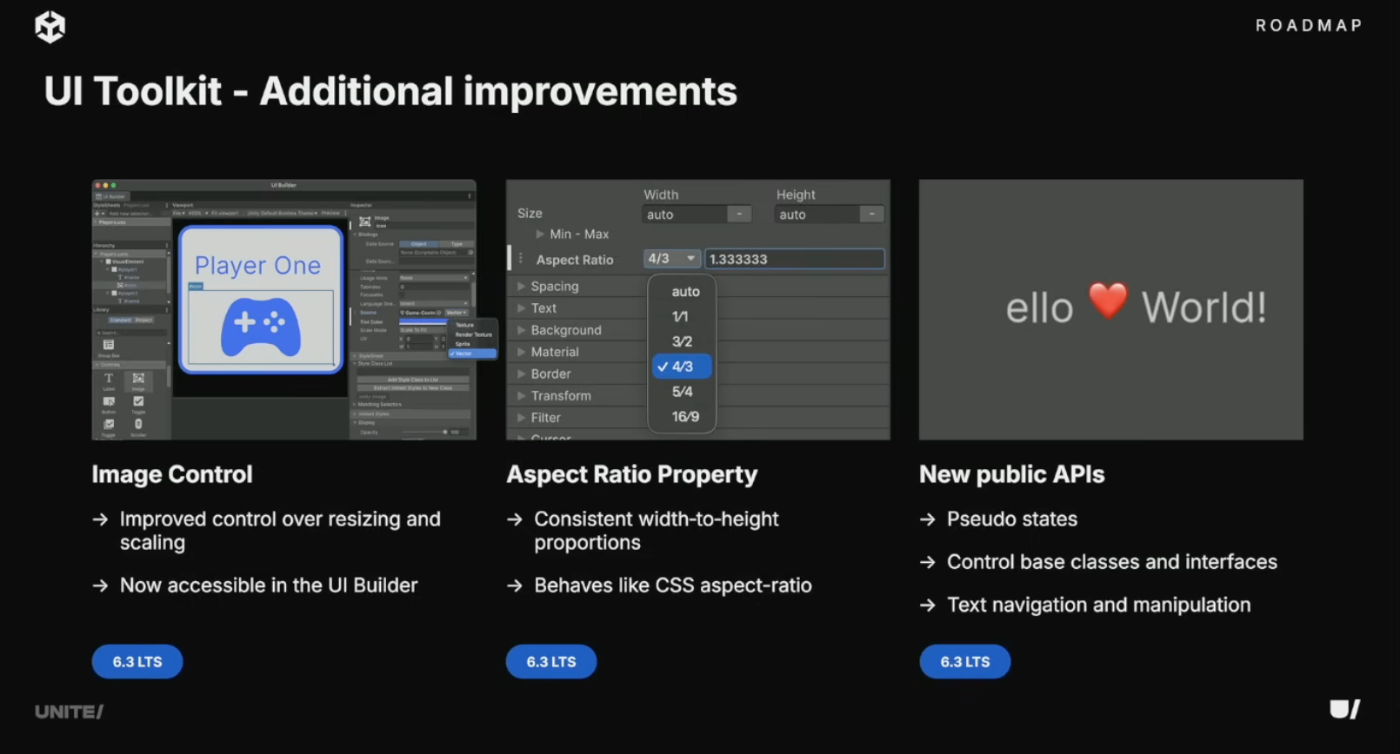Viewport: 1400px width, 754px height.
Task: Select the Group Box icon in Library
Action: (x=108, y=344)
